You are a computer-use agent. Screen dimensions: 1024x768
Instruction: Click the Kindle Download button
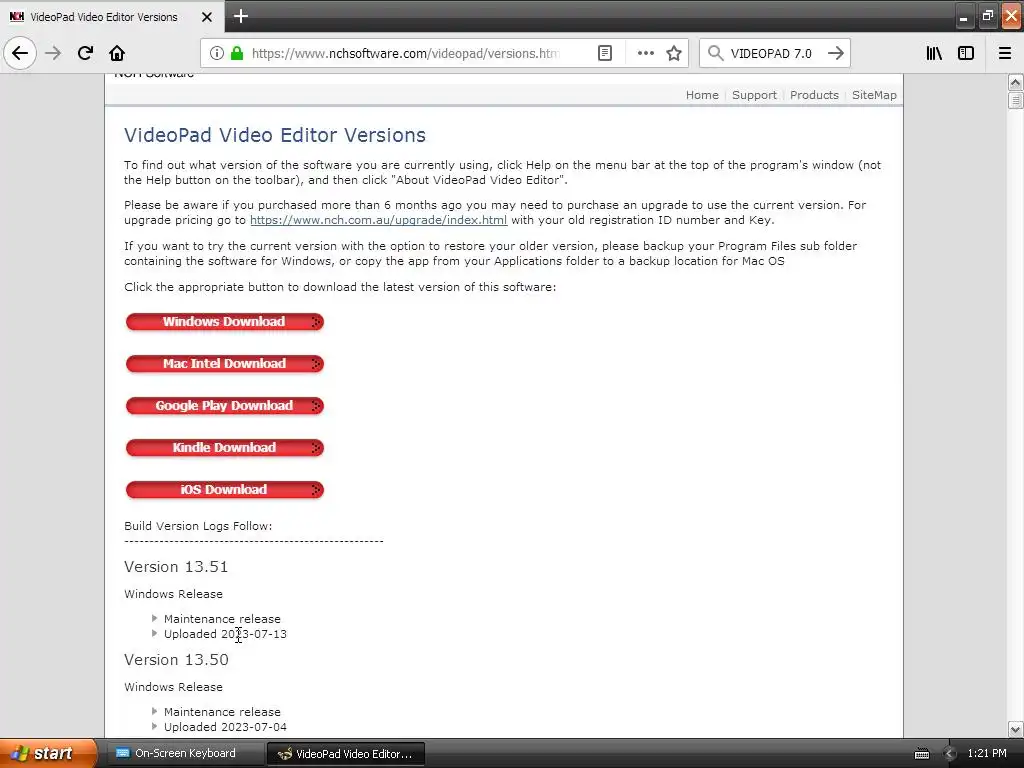pos(225,447)
